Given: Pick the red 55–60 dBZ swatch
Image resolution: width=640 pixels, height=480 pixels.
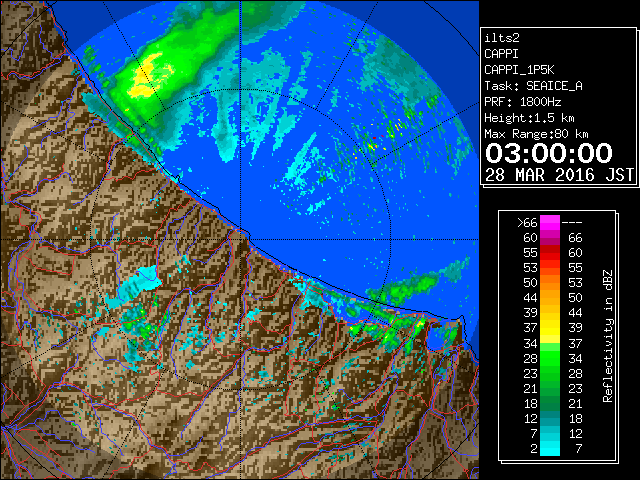Looking at the screenshot, I should coord(550,253).
